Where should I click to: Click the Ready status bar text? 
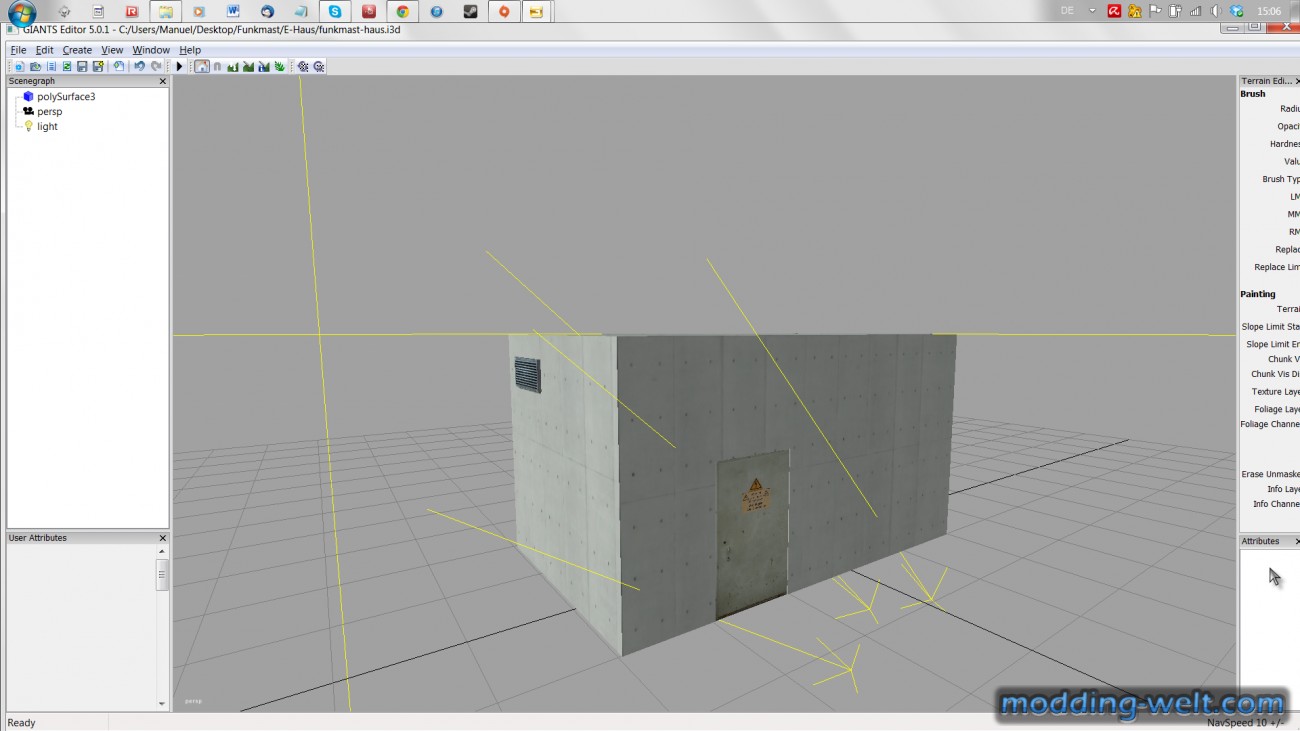pyautogui.click(x=21, y=723)
